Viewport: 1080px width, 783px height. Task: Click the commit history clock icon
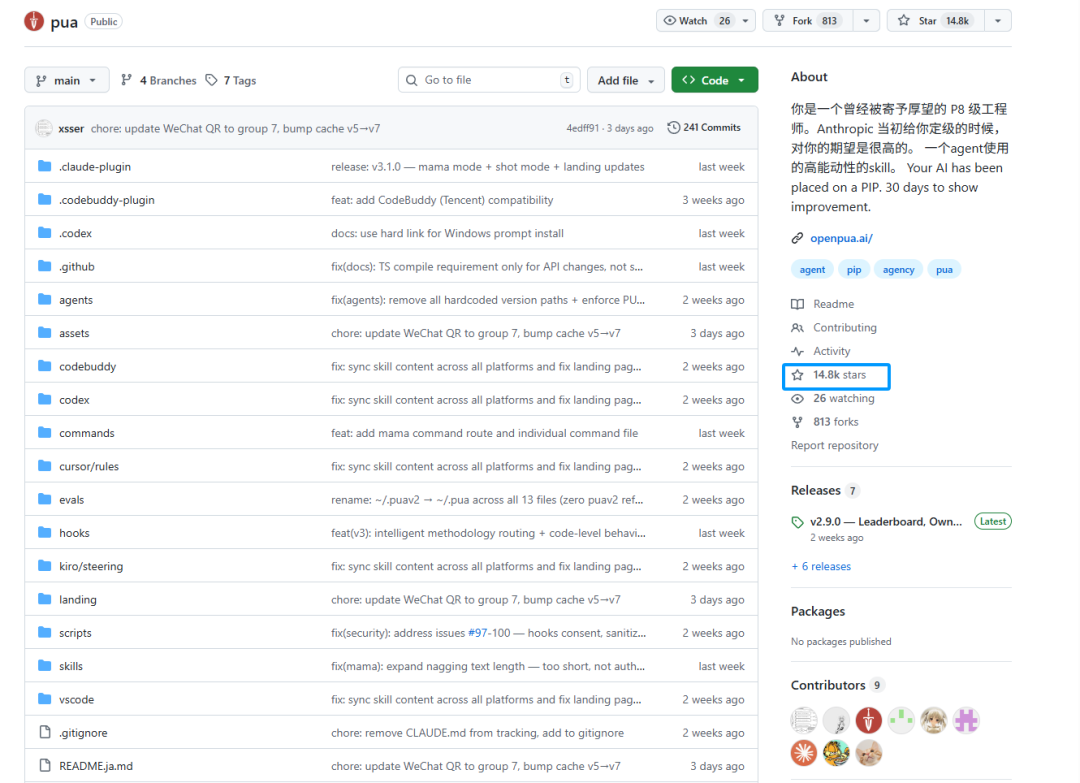(674, 128)
